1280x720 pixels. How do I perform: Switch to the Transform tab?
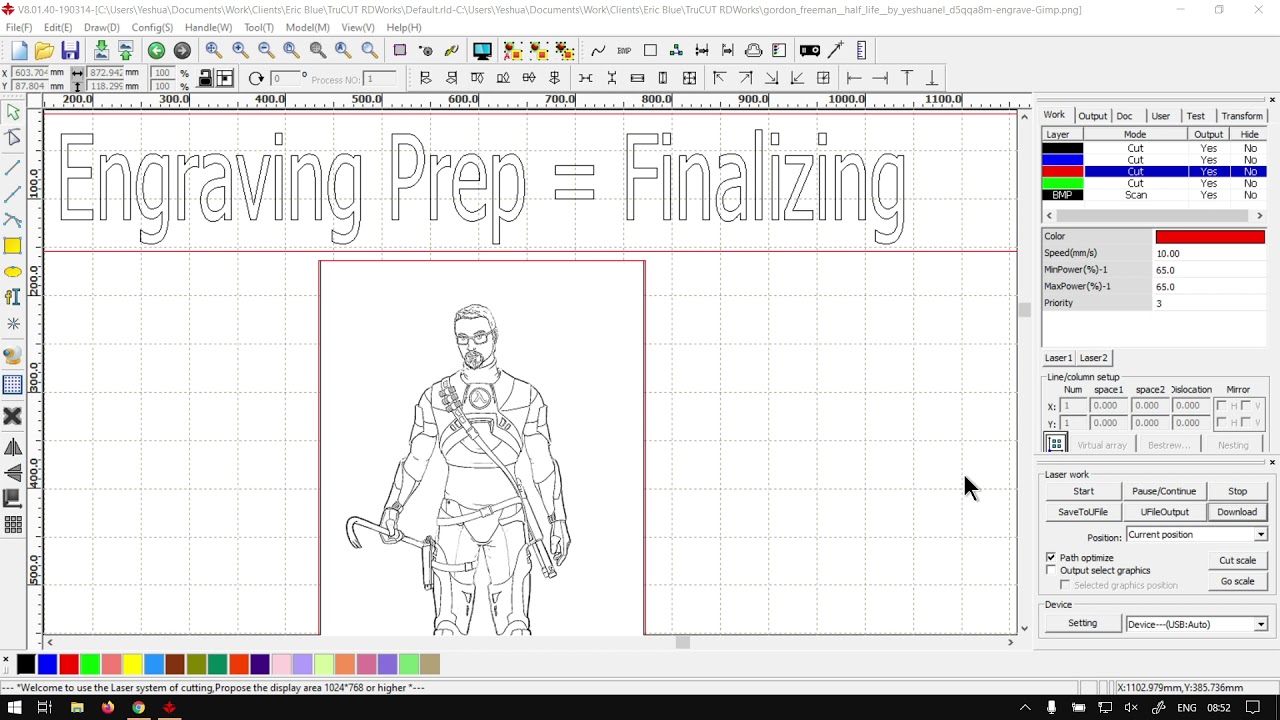[x=1242, y=116]
